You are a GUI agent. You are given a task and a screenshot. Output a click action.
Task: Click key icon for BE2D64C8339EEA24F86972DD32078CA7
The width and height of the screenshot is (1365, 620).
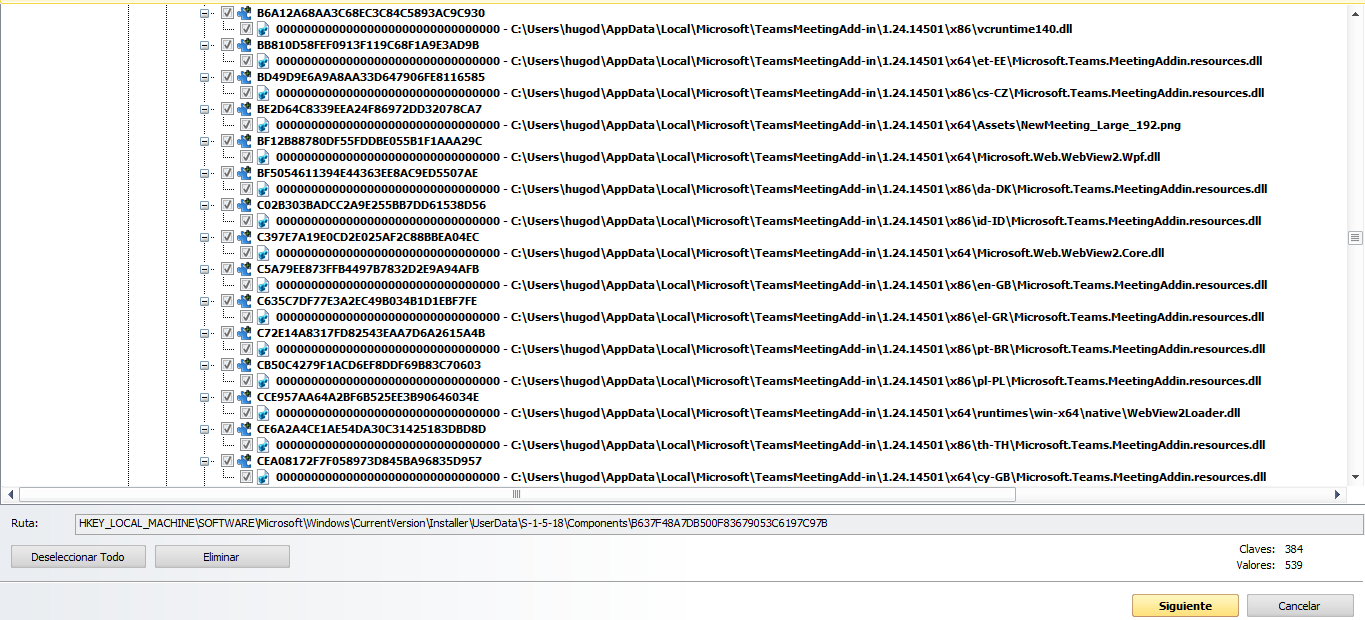[x=244, y=109]
